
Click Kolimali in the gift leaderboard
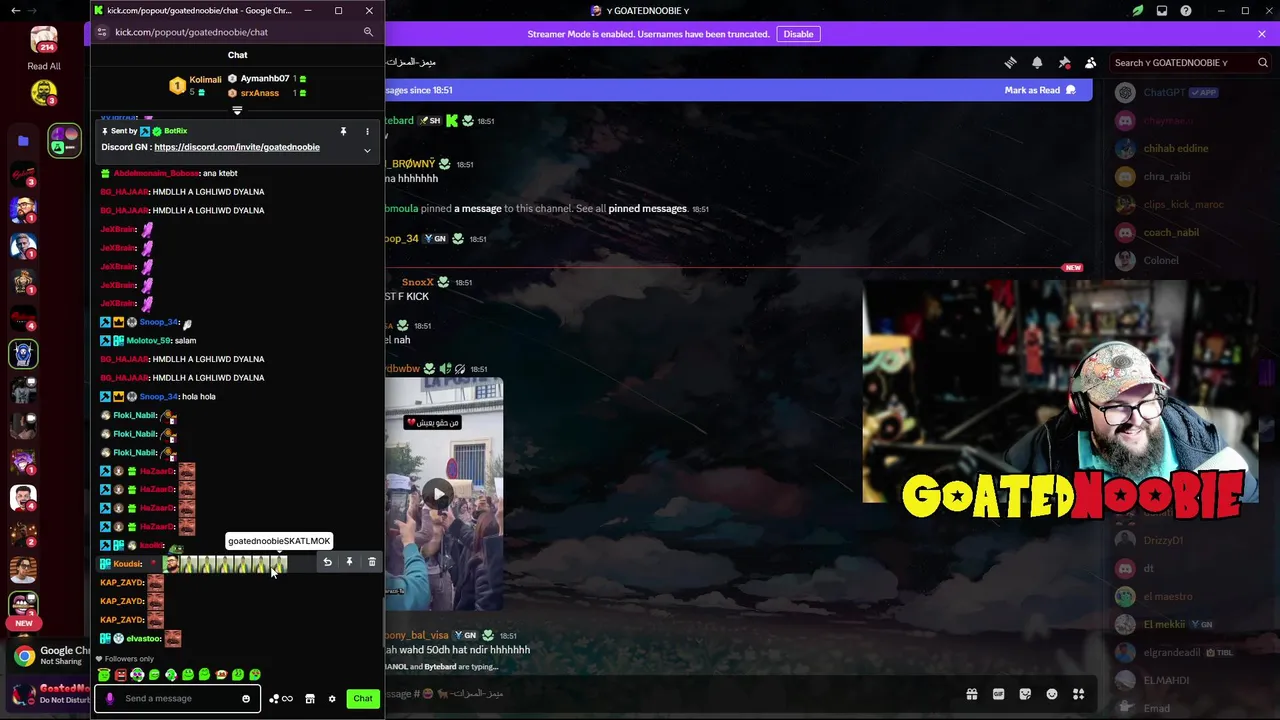point(205,80)
